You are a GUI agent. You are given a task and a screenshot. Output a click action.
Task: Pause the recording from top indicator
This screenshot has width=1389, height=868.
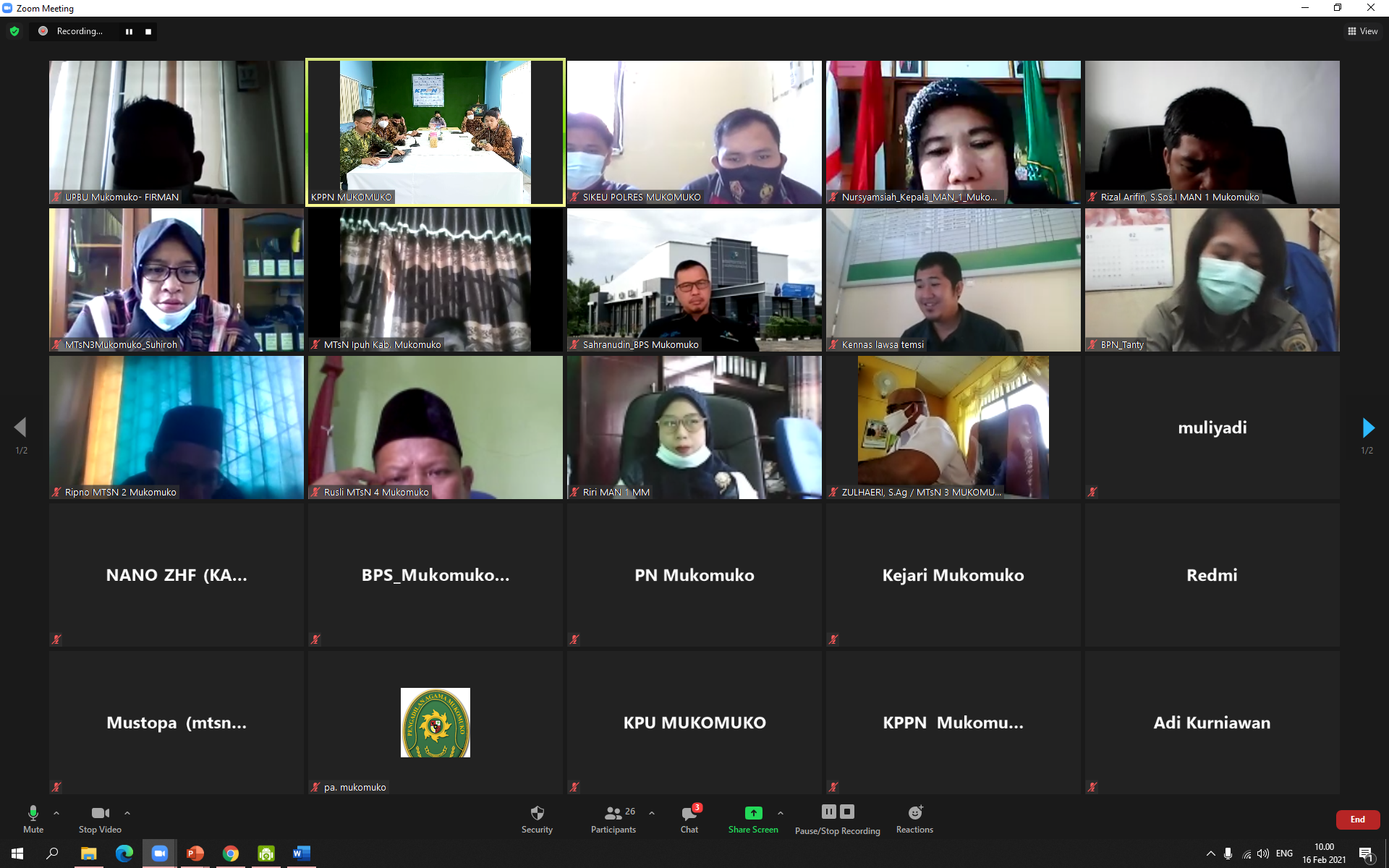pos(129,32)
